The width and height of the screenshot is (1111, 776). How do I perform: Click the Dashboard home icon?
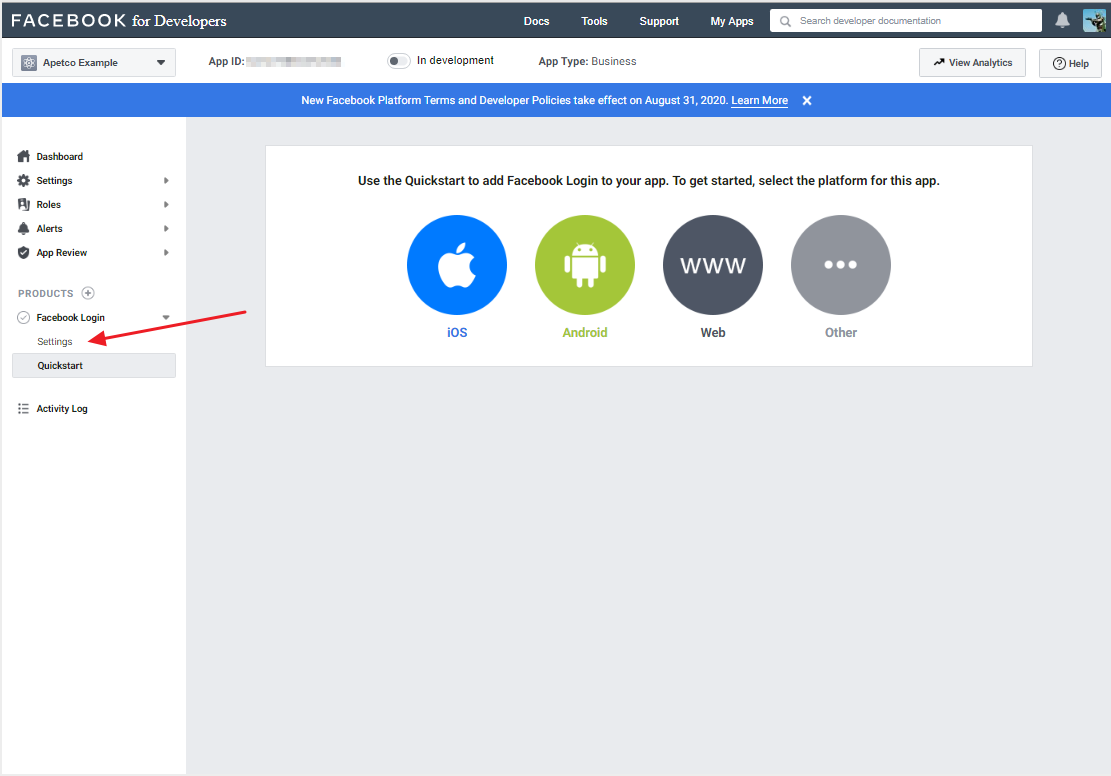point(23,157)
